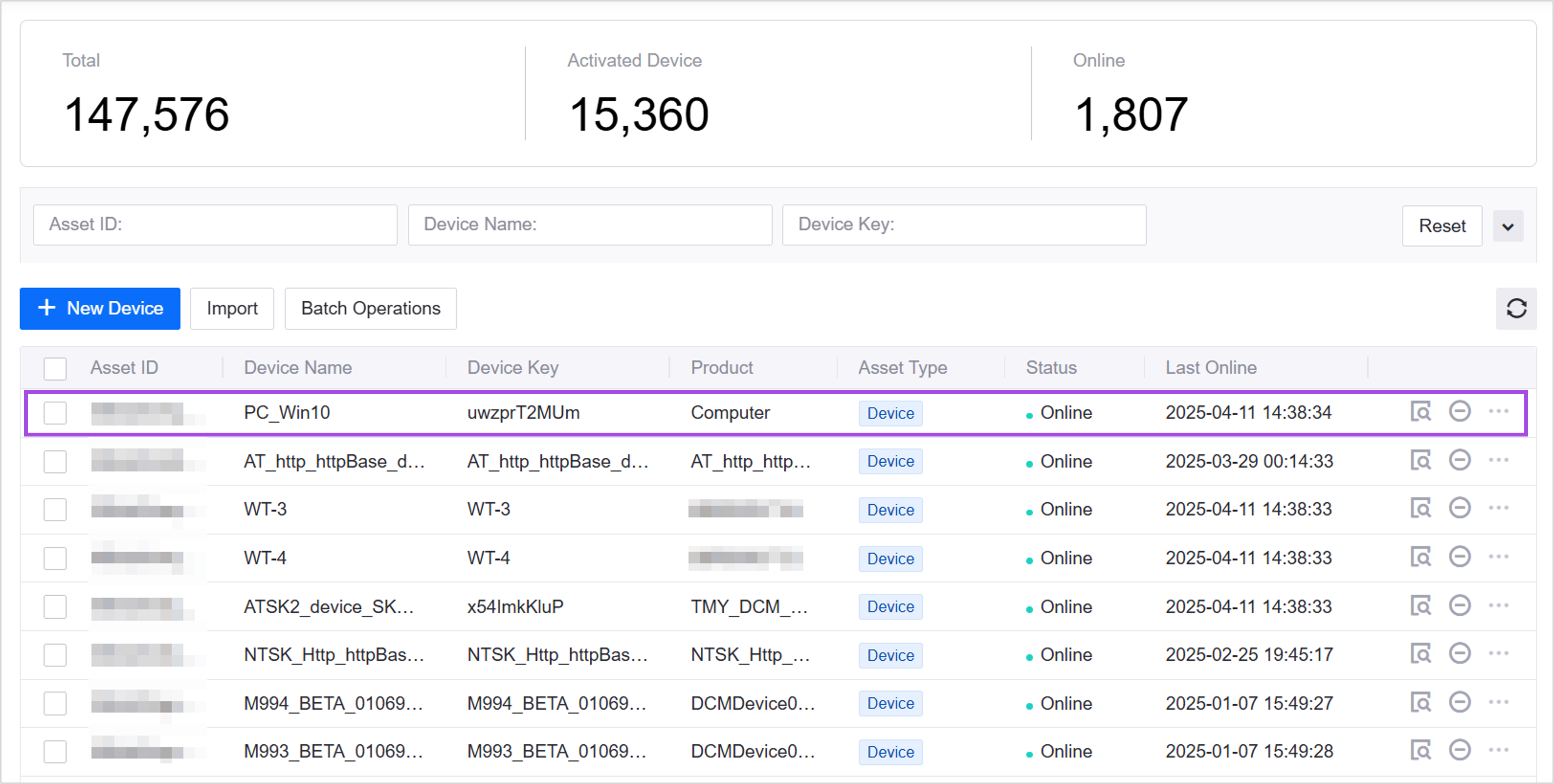The width and height of the screenshot is (1554, 784).
Task: Tick the select-all checkbox in table header
Action: tap(55, 368)
